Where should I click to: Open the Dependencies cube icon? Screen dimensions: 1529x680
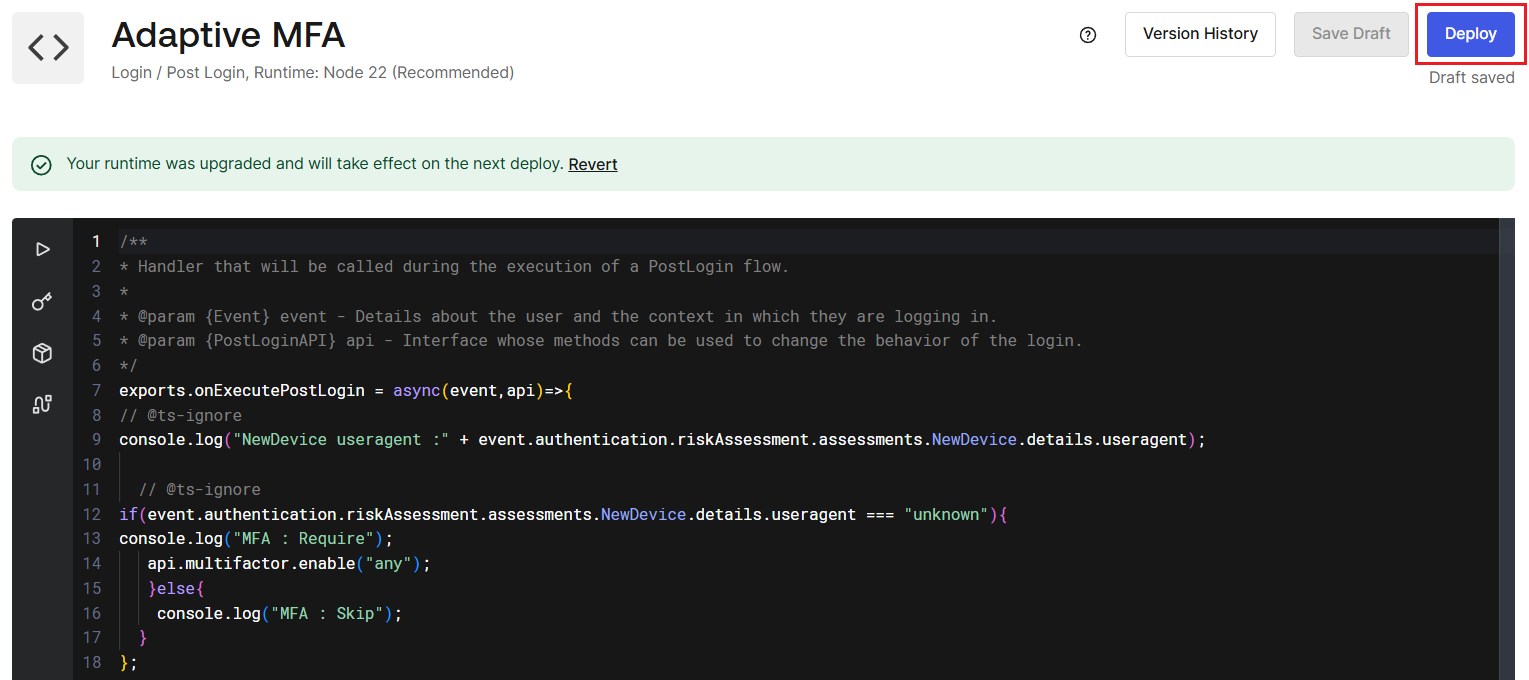[x=42, y=353]
